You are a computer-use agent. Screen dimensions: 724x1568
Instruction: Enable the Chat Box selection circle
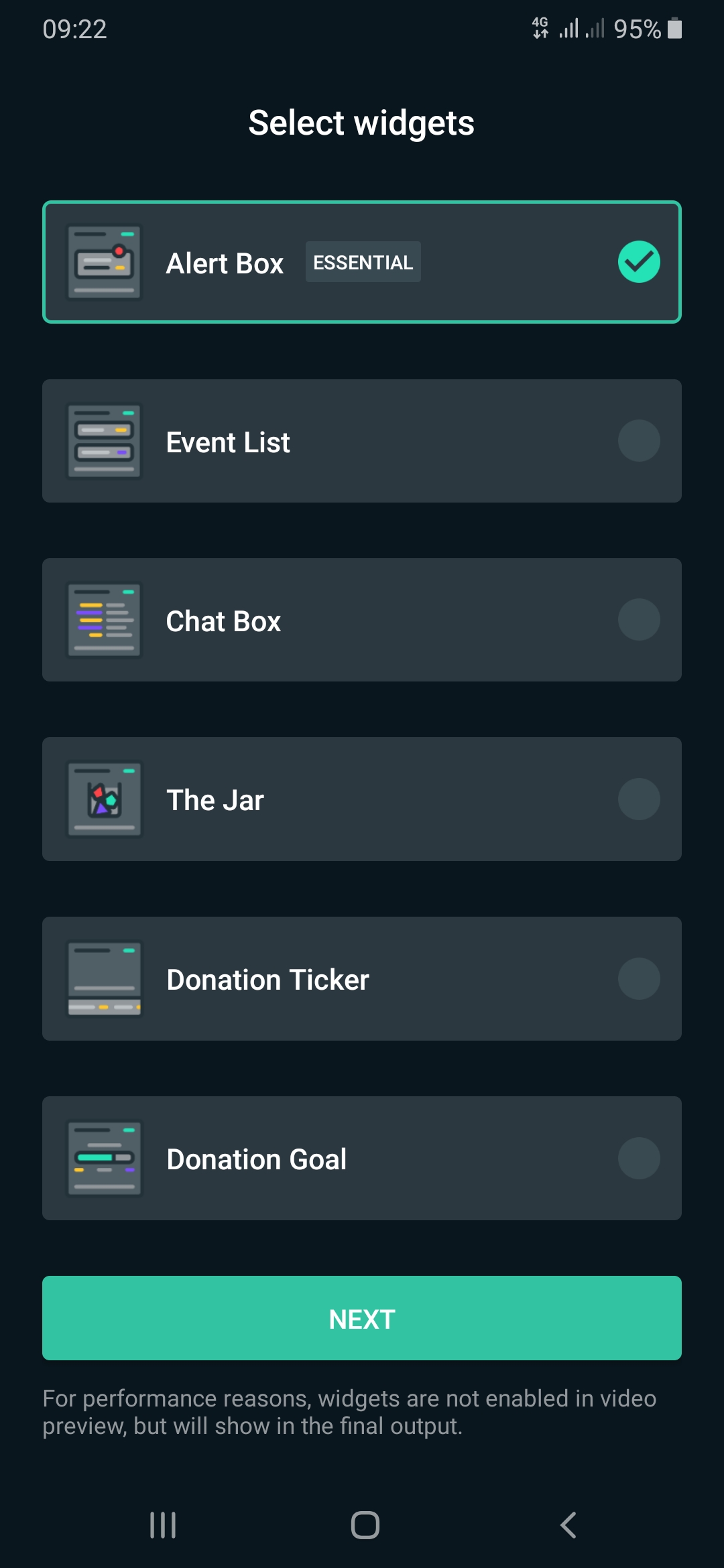(639, 620)
